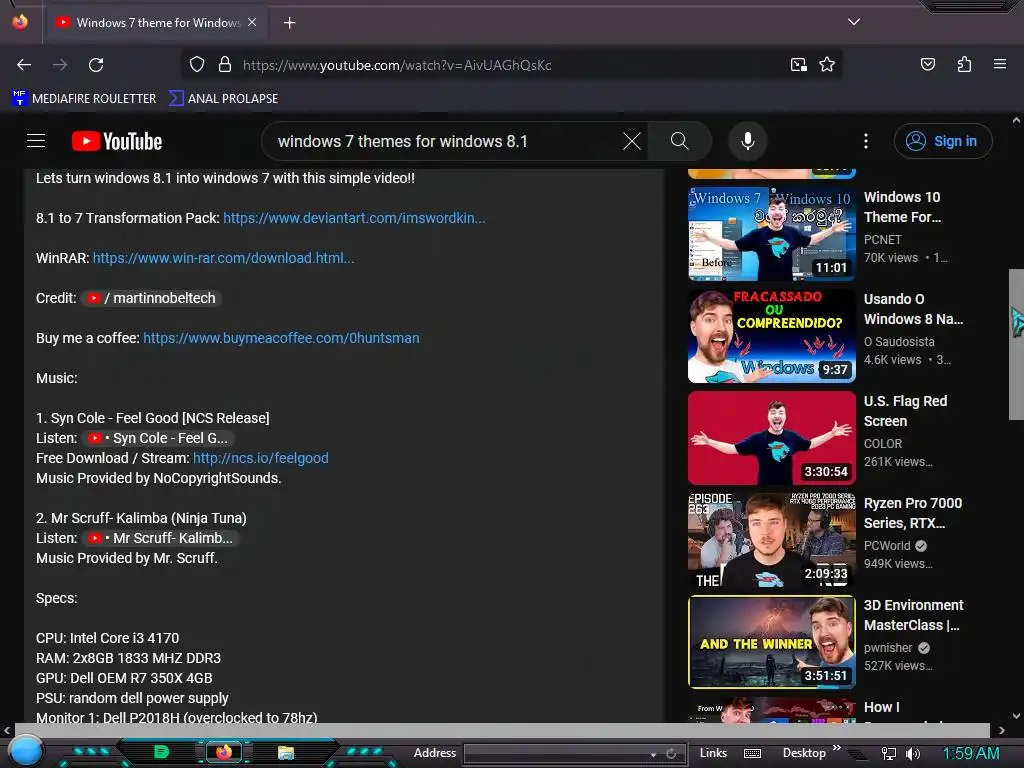
Task: Open Firefox application menu
Action: [x=1000, y=64]
